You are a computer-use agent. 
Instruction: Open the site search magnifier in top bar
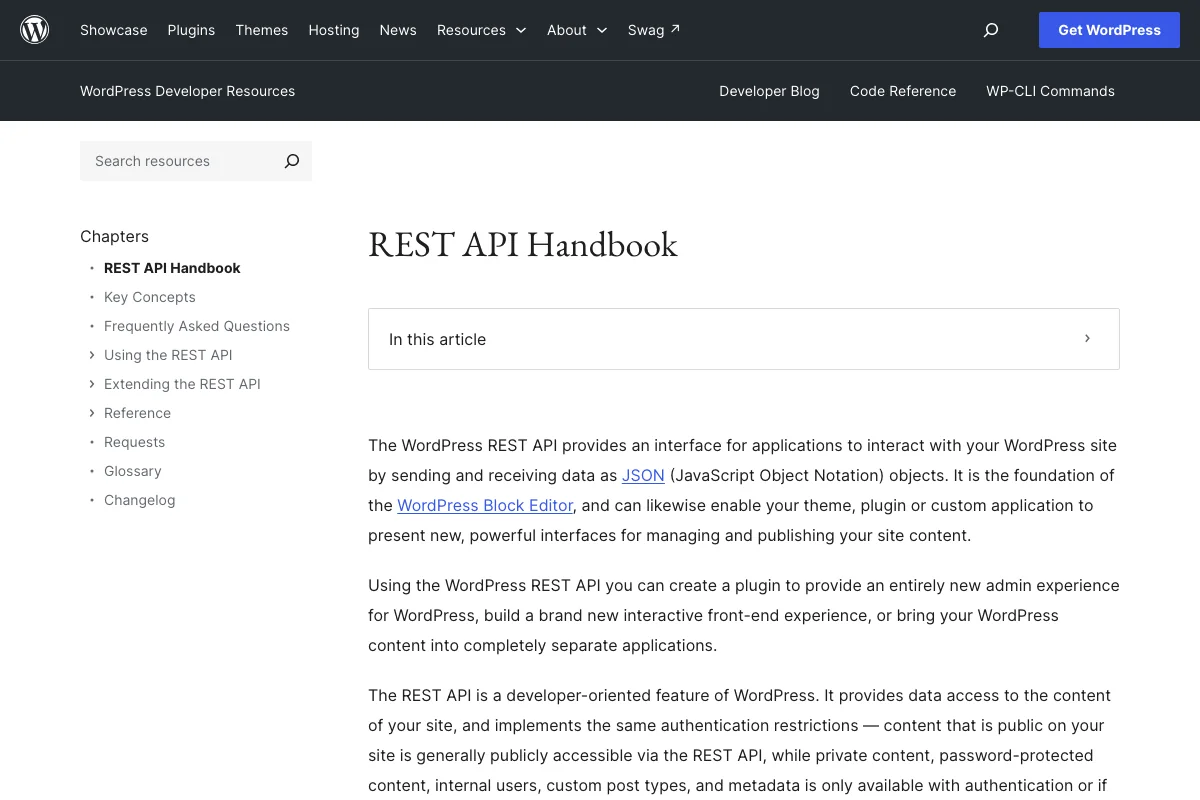tap(991, 30)
